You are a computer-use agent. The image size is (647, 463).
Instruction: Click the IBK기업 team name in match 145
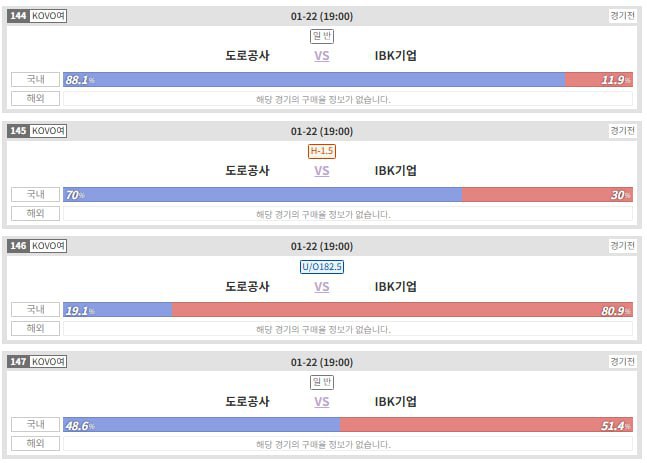(x=396, y=171)
